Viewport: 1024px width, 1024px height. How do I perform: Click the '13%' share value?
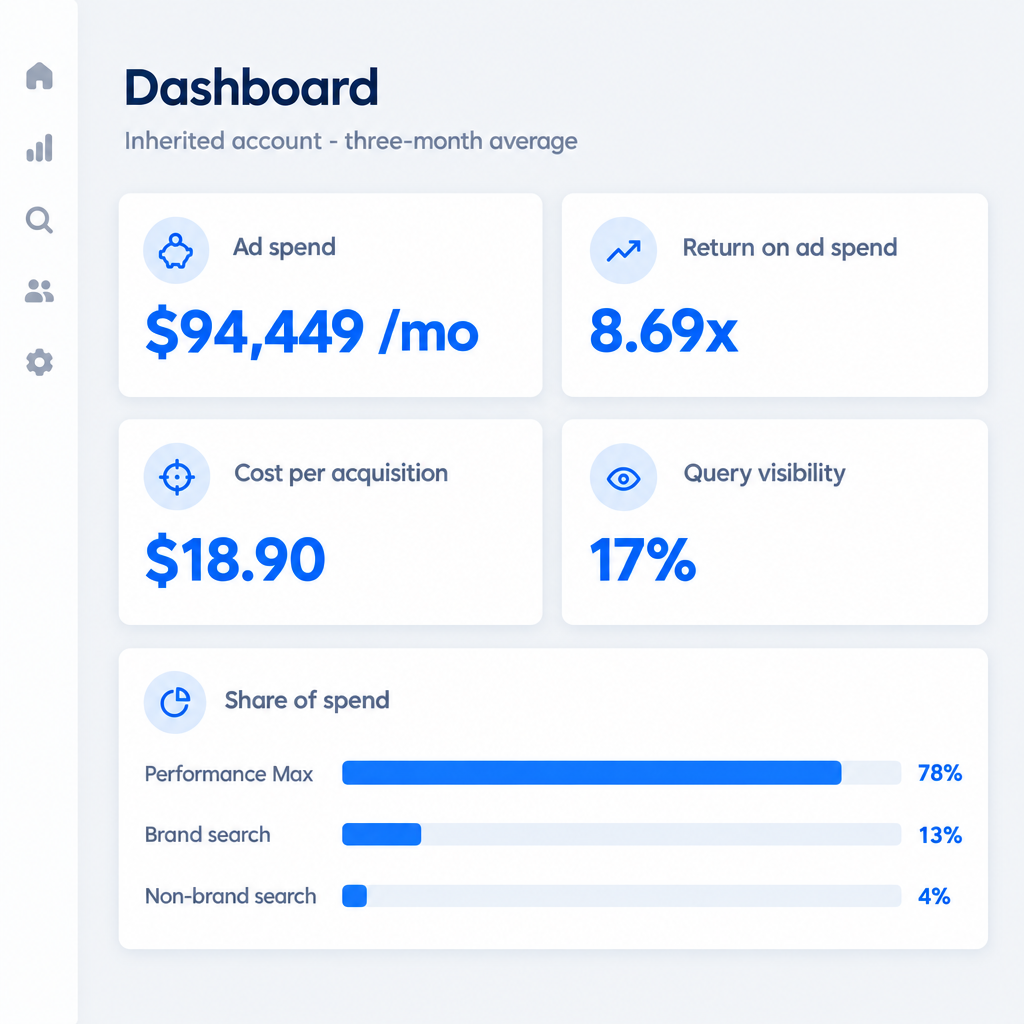940,835
